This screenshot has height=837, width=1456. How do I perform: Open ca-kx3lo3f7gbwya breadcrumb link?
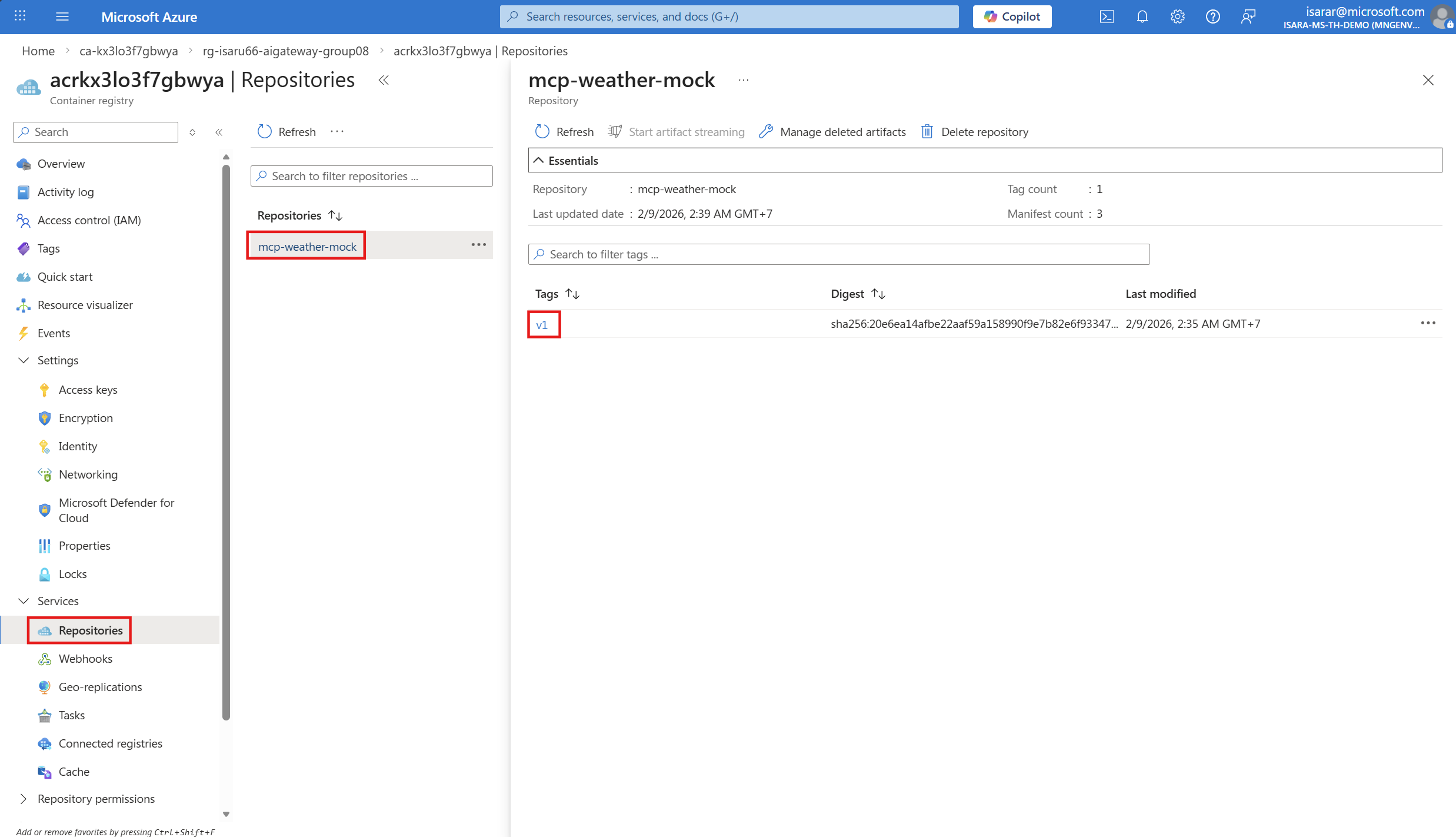pos(129,51)
